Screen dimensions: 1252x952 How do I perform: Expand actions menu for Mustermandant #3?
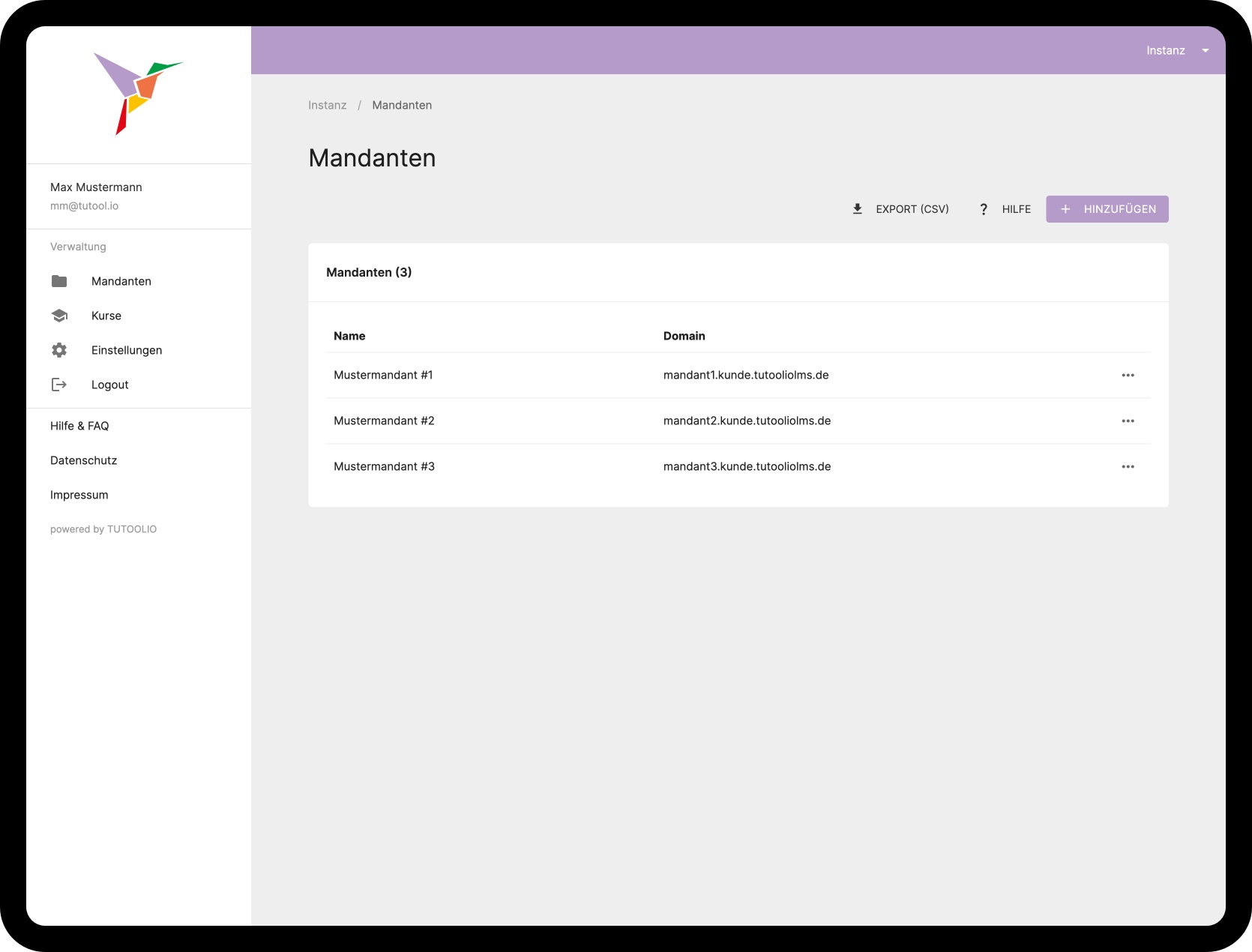click(1128, 466)
